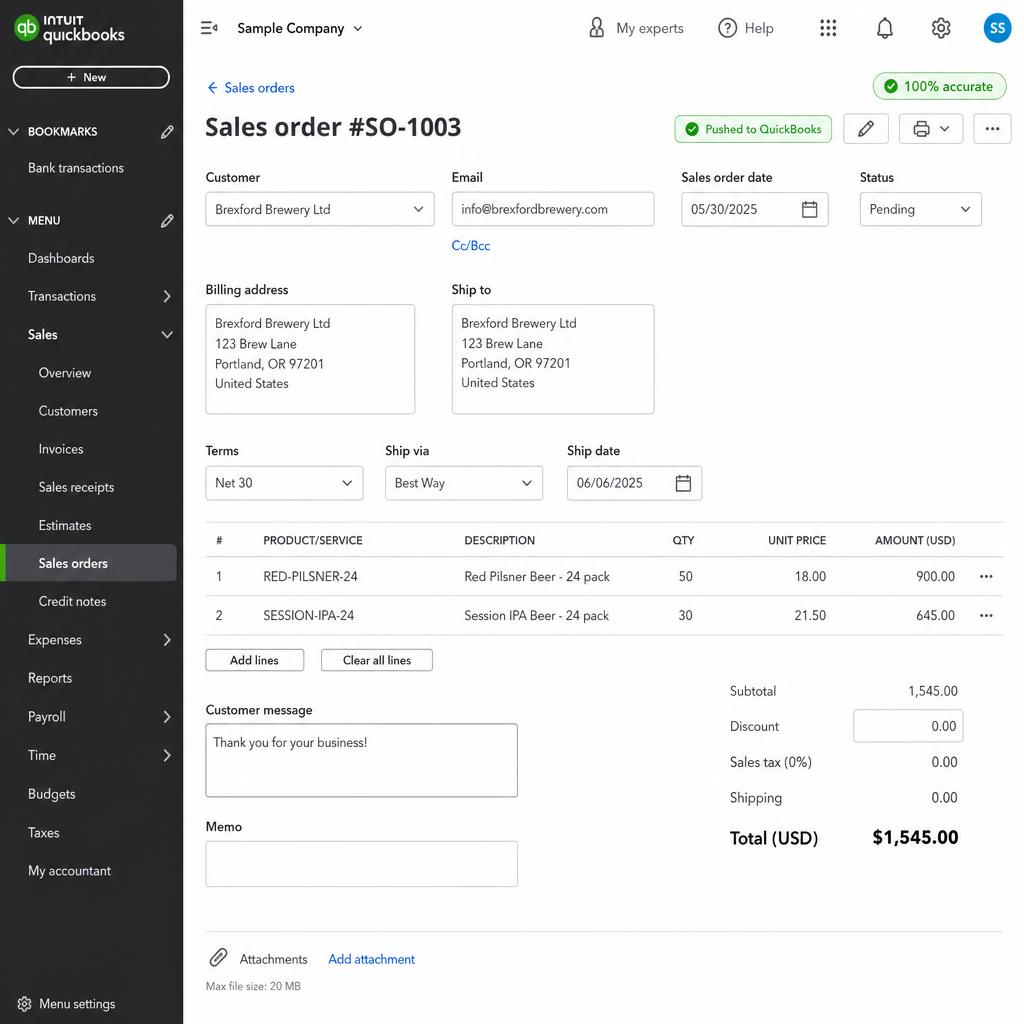Click the Customer message text box
Screen dimensions: 1024x1024
coord(362,760)
